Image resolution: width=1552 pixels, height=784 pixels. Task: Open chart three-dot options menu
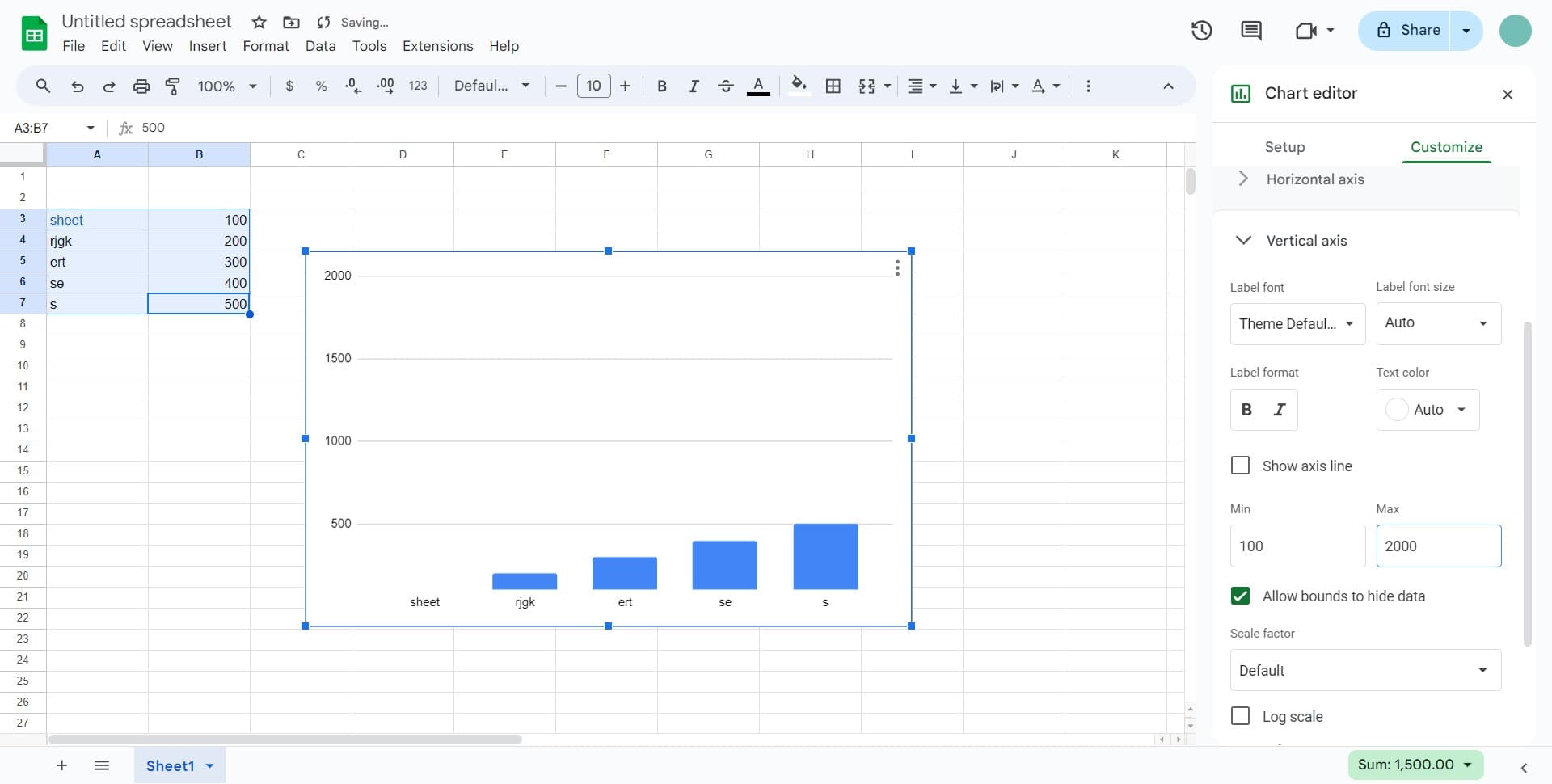point(896,268)
